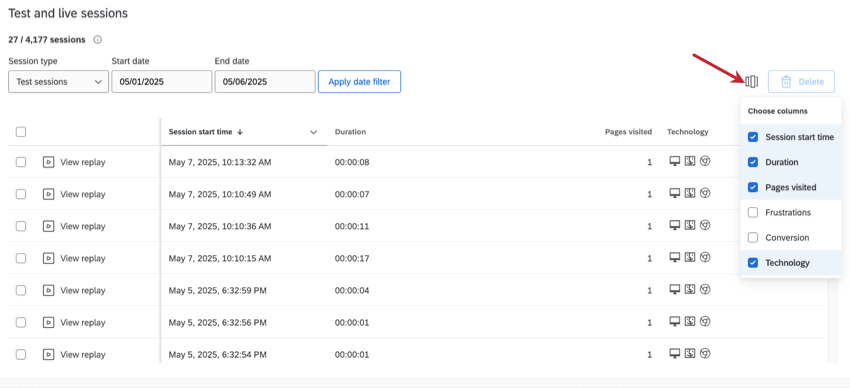Tick the select-all sessions header checkbox
Screen dimensions: 850x388
pyautogui.click(x=21, y=132)
